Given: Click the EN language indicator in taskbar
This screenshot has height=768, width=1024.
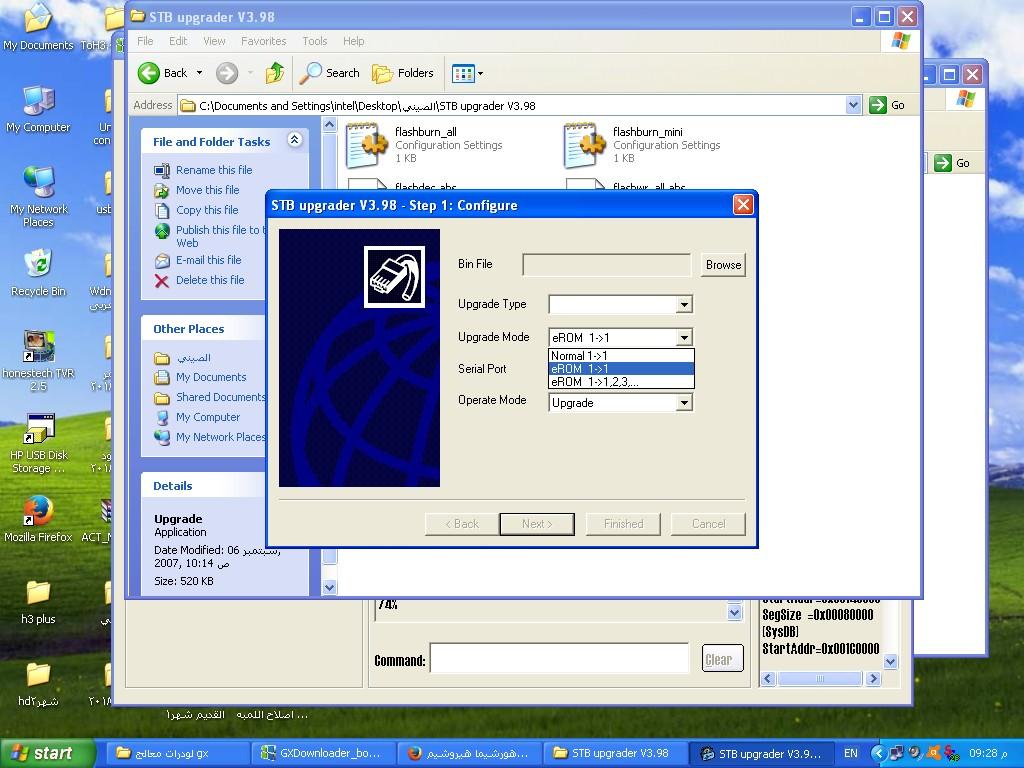Looking at the screenshot, I should coord(851,754).
